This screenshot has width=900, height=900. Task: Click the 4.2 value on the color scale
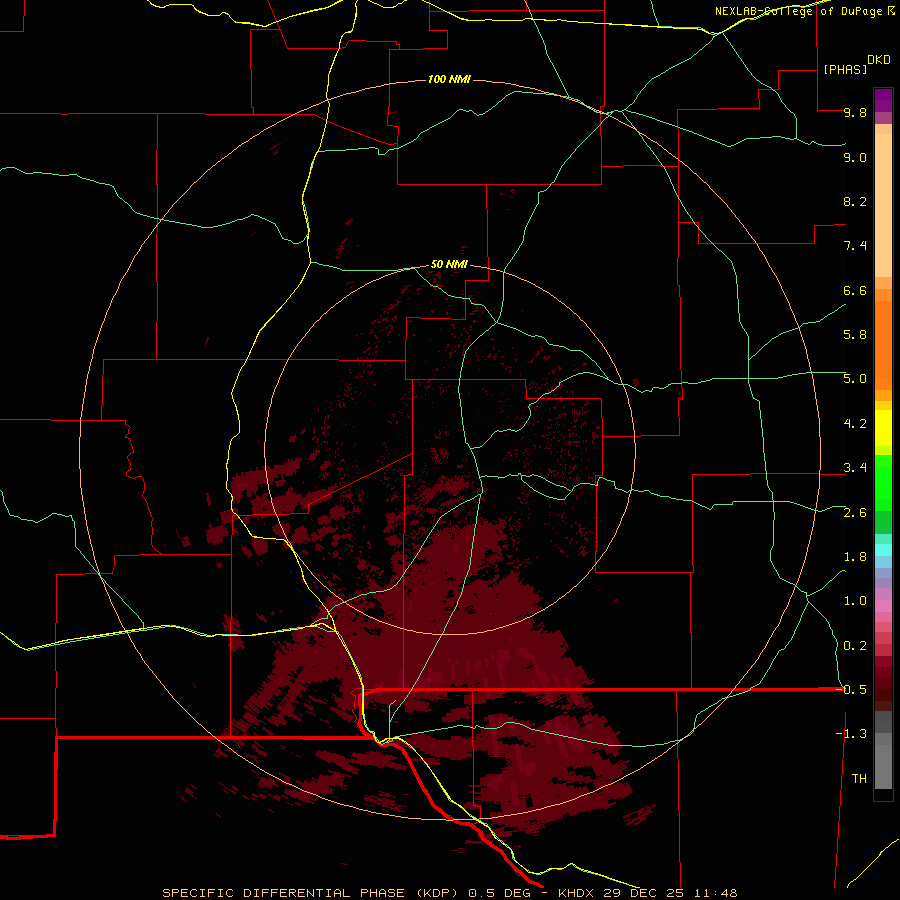click(x=855, y=424)
